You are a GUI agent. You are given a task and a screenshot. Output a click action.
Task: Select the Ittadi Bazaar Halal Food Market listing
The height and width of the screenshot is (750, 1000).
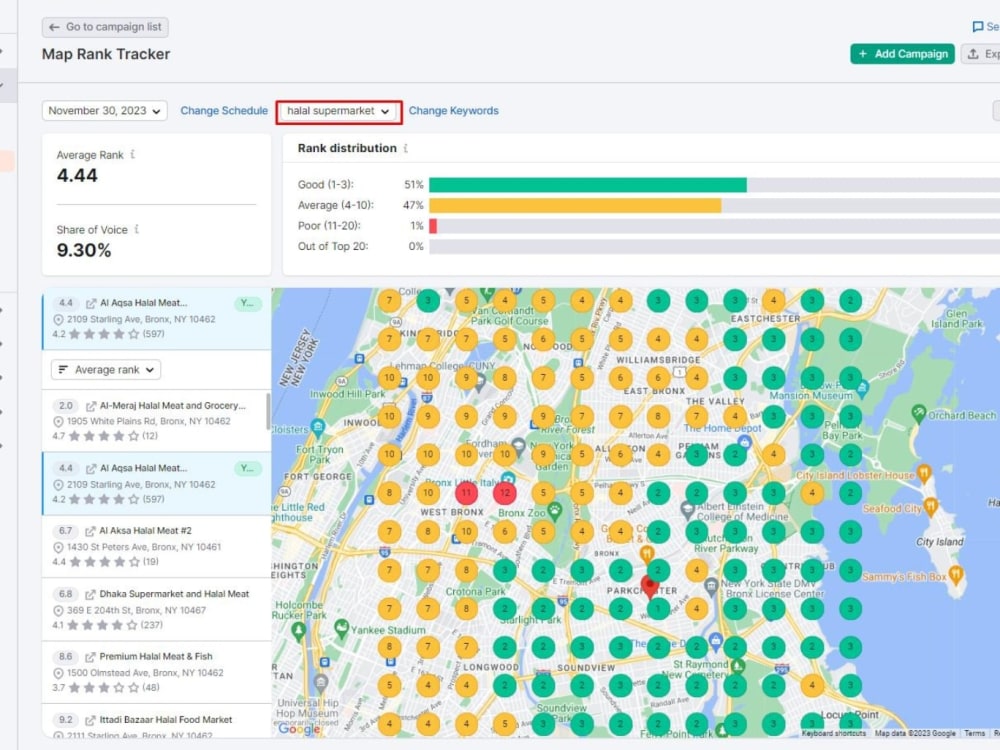pyautogui.click(x=156, y=721)
